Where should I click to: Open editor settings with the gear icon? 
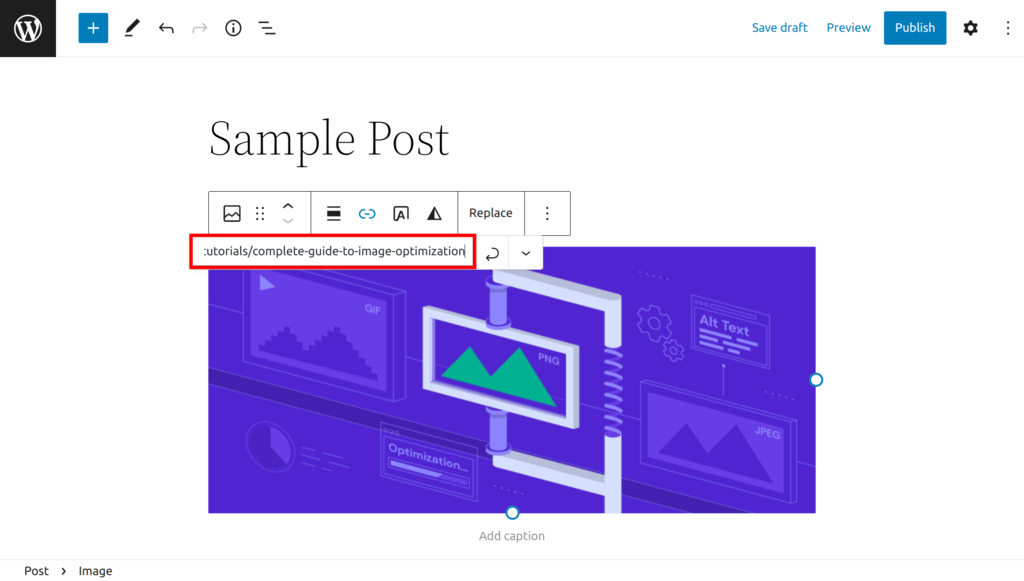click(970, 27)
